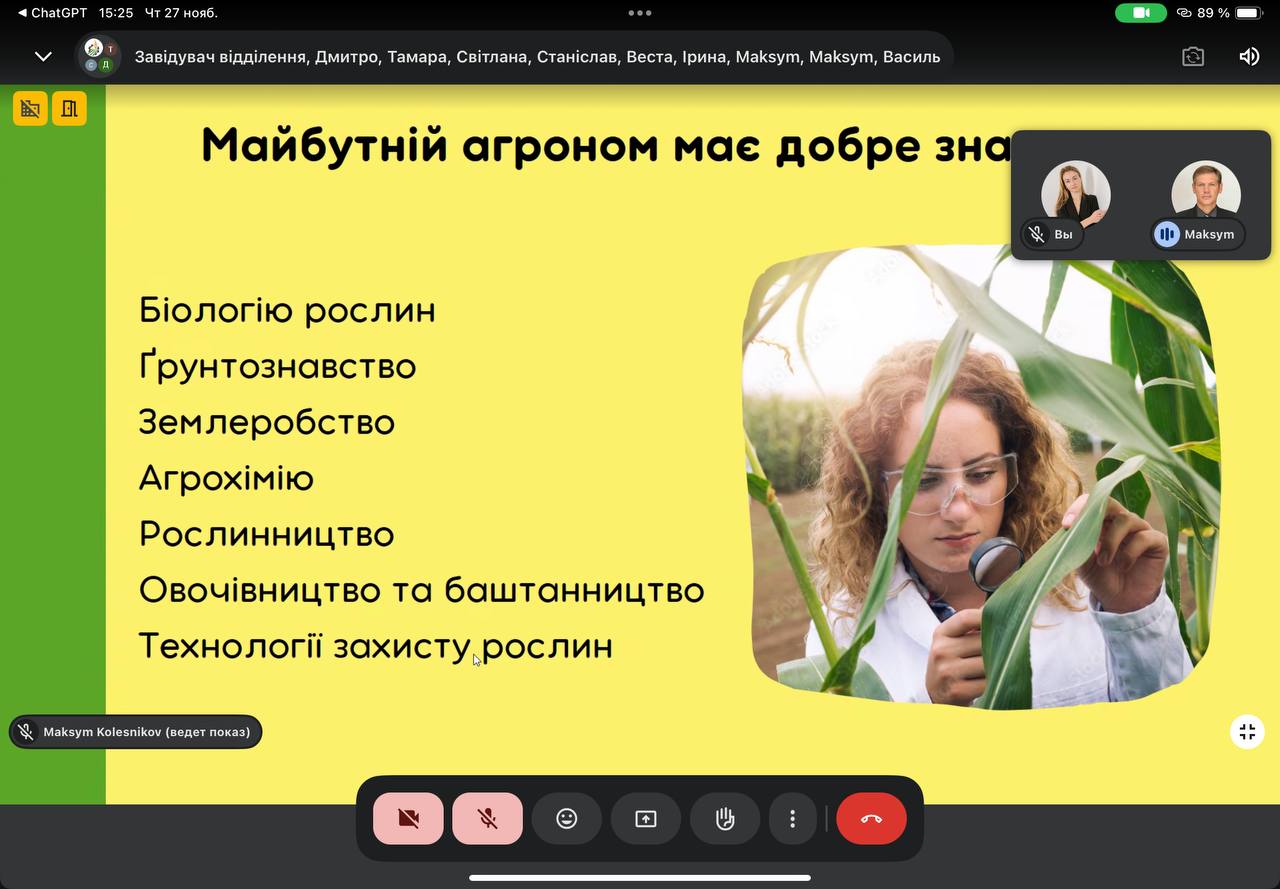Click the 'Агрохімію' line
Viewport: 1280px width, 889px height.
coord(226,478)
